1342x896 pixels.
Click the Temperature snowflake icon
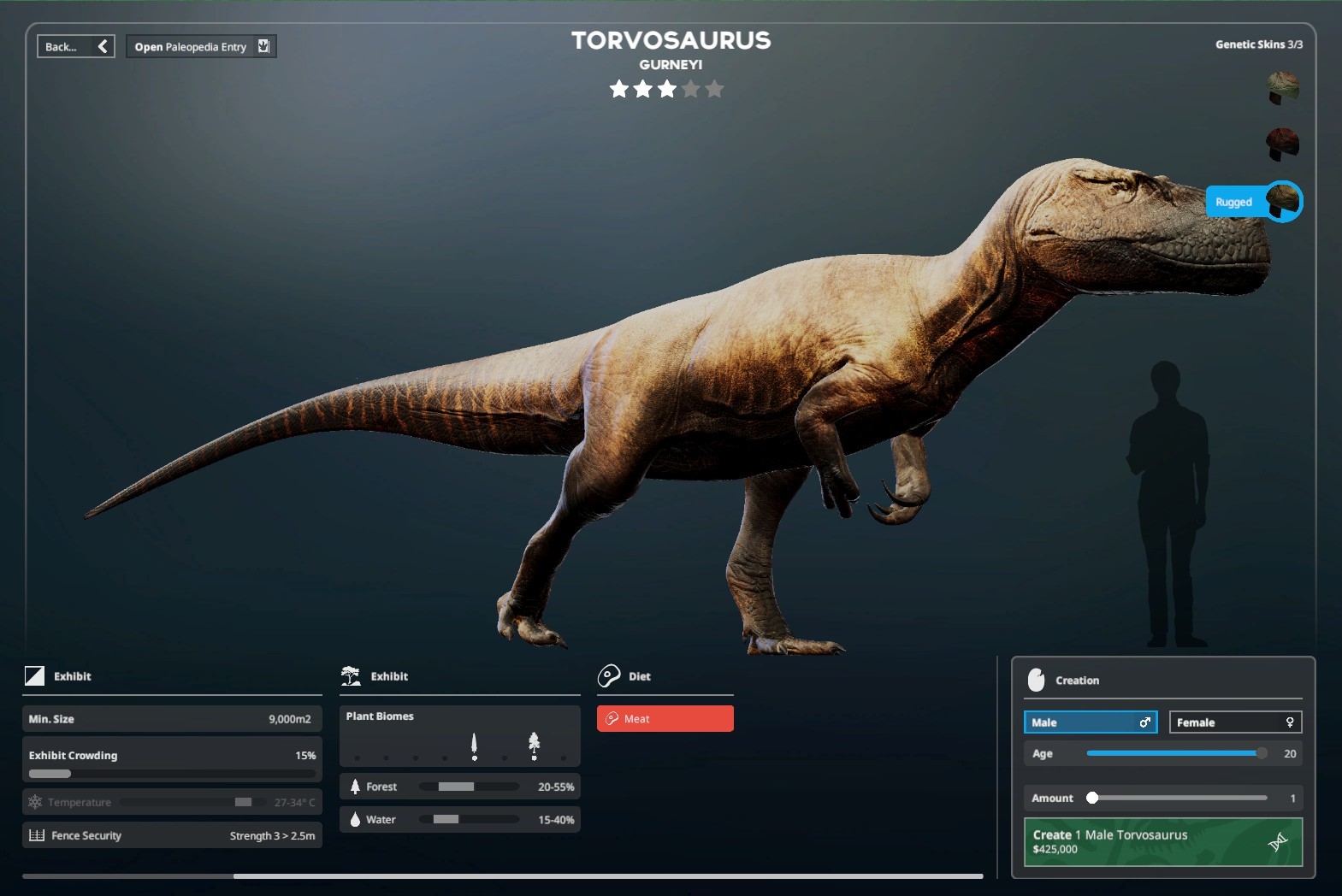tap(35, 802)
